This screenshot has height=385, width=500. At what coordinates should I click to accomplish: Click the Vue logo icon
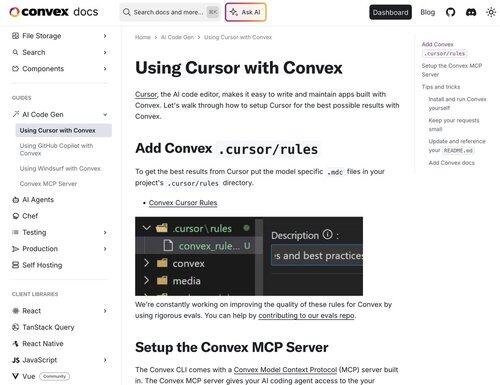15,376
